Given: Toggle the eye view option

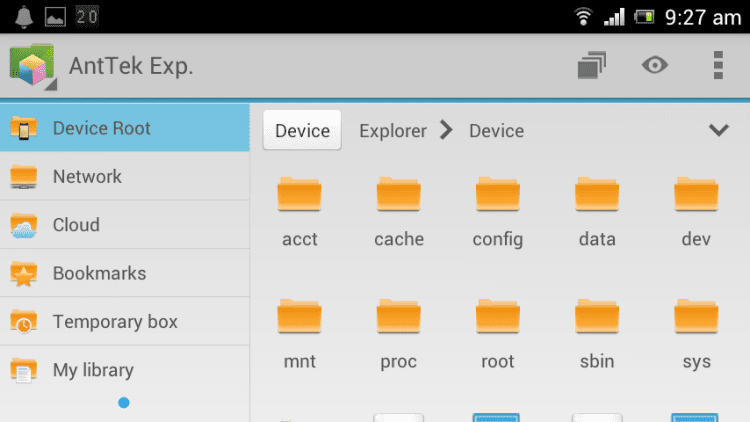Looking at the screenshot, I should point(654,65).
